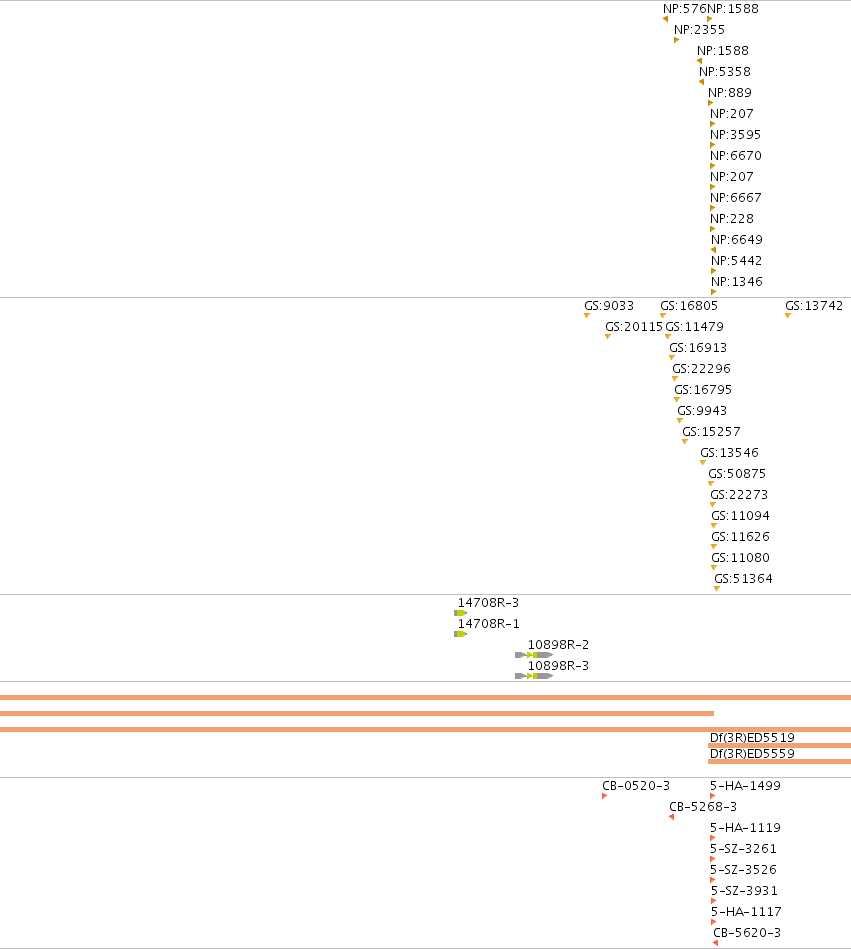Click the red CB-0520-3 triangle marker
Screen dimensions: 851x949
[605, 796]
